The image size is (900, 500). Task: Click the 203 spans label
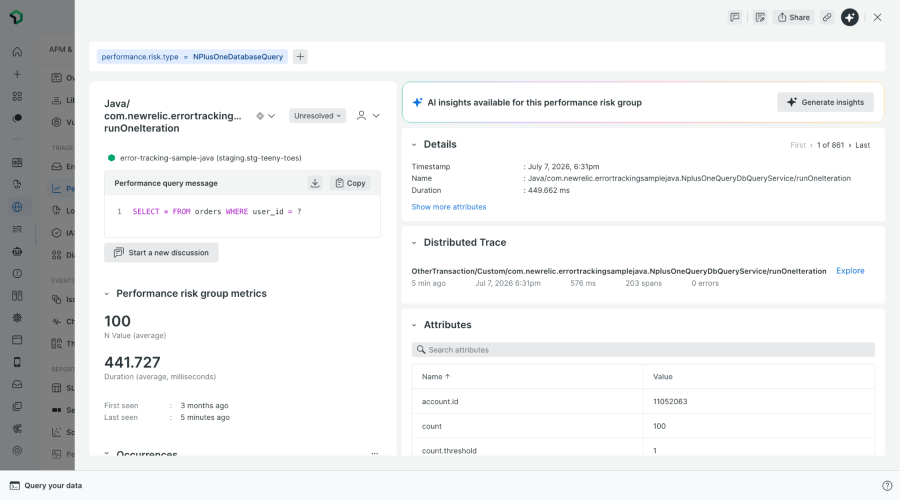pos(643,283)
